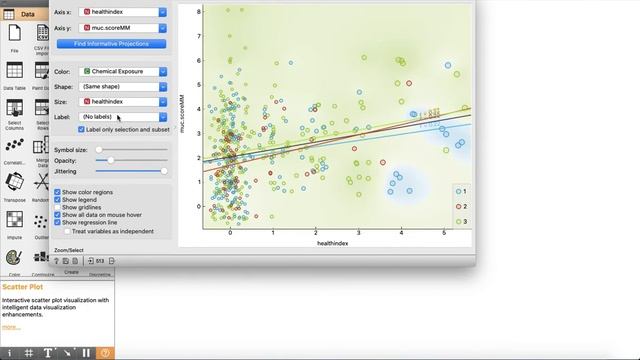640x360 pixels.
Task: Toggle 'Show all data on mouse hover'
Action: (x=57, y=215)
